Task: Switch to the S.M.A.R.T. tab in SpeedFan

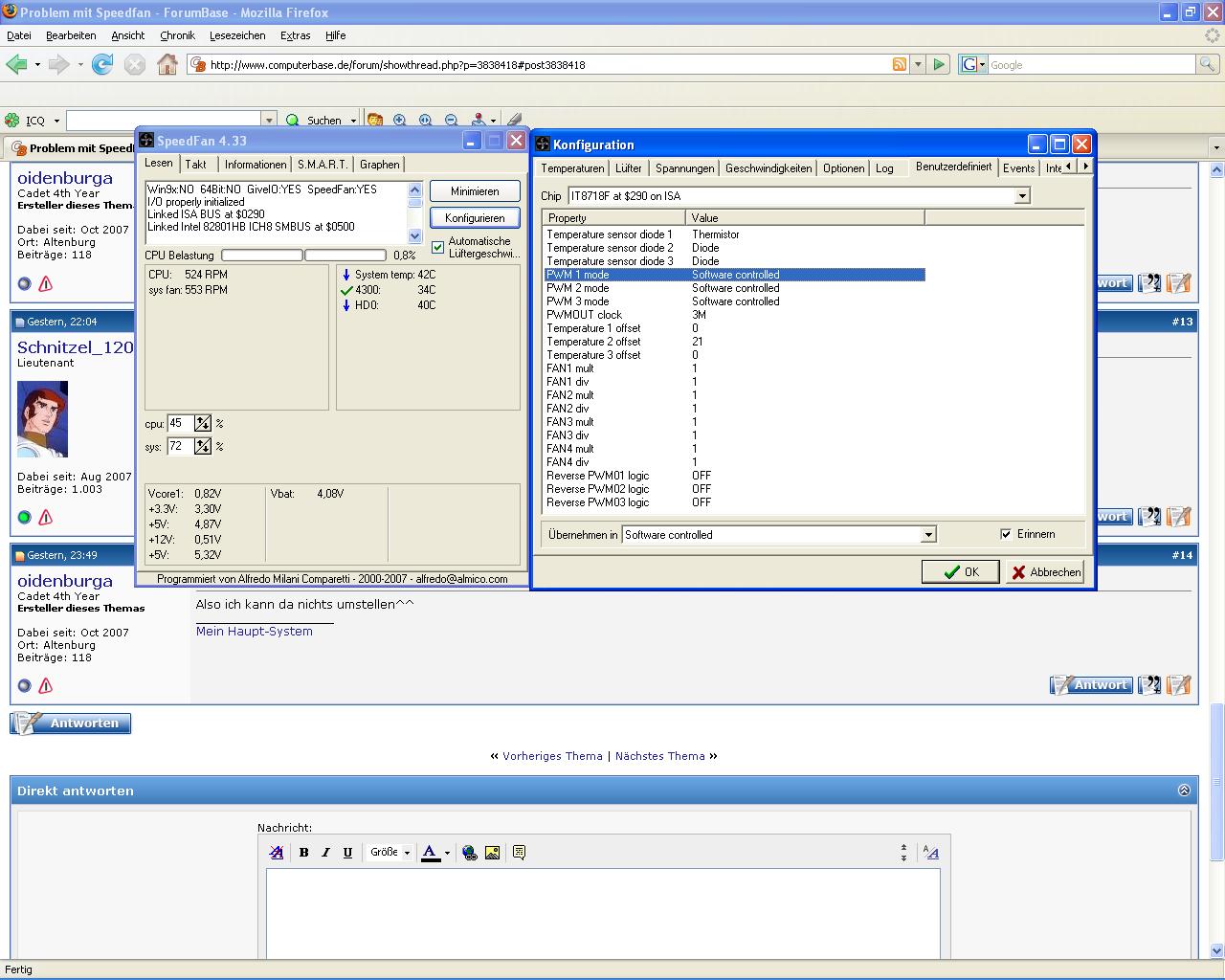Action: 323,165
